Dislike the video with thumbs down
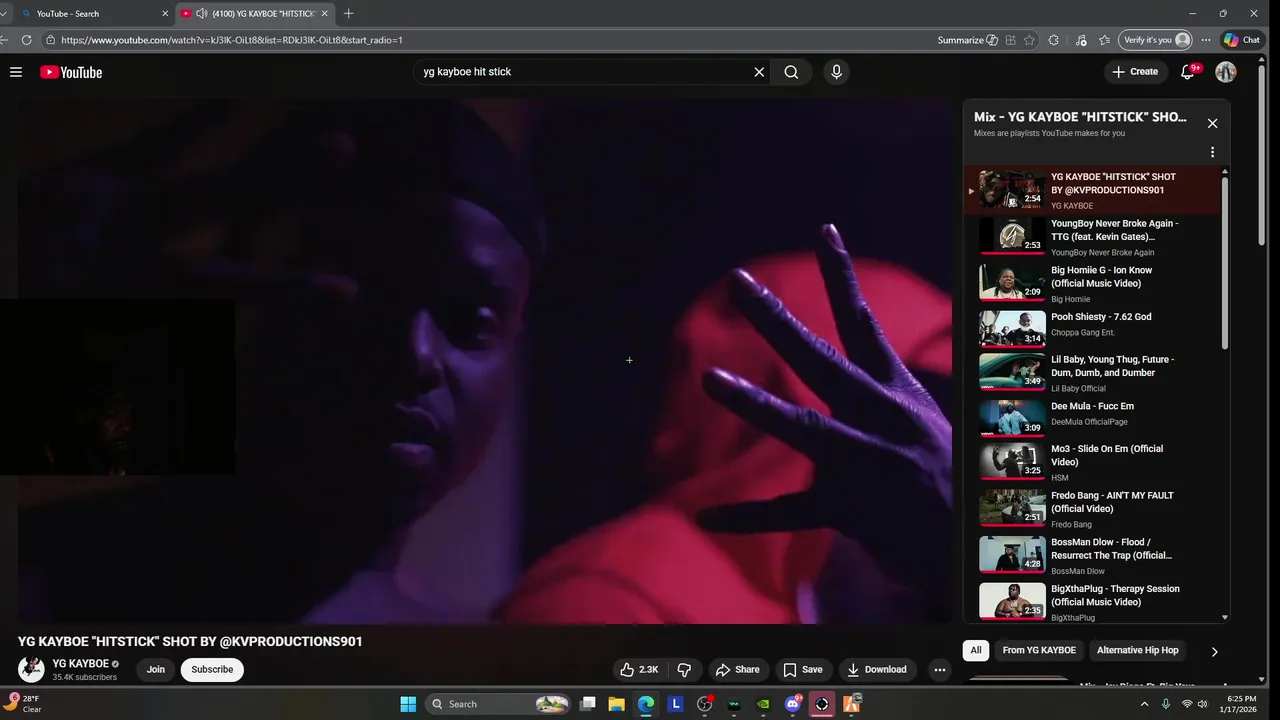Screen dimensions: 1280x720 pos(685,670)
